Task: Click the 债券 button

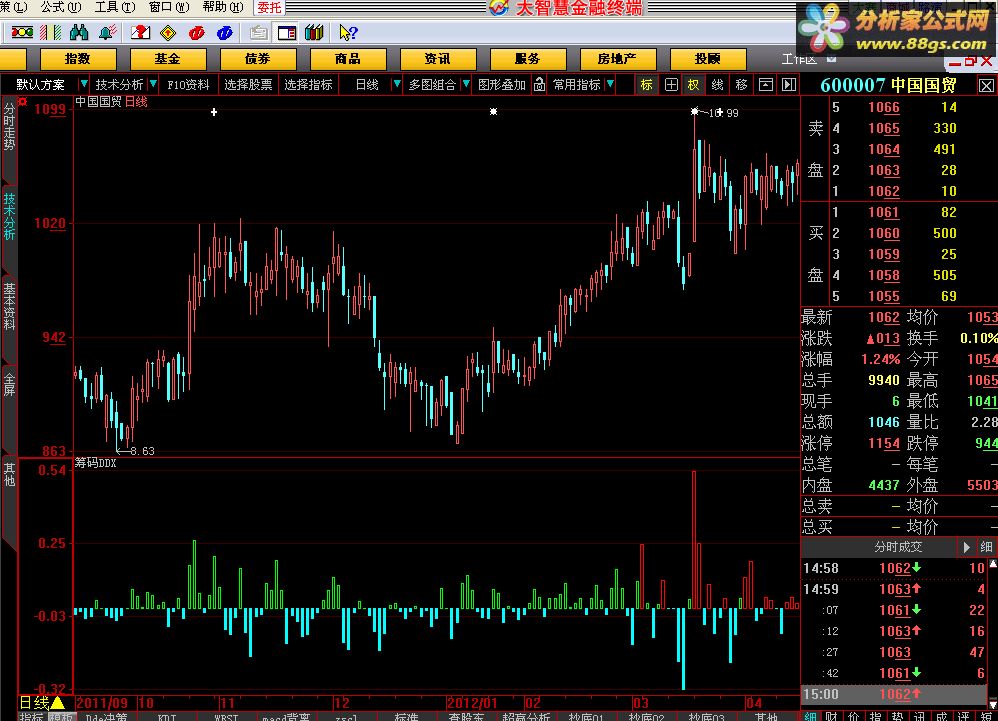Action: [258, 59]
